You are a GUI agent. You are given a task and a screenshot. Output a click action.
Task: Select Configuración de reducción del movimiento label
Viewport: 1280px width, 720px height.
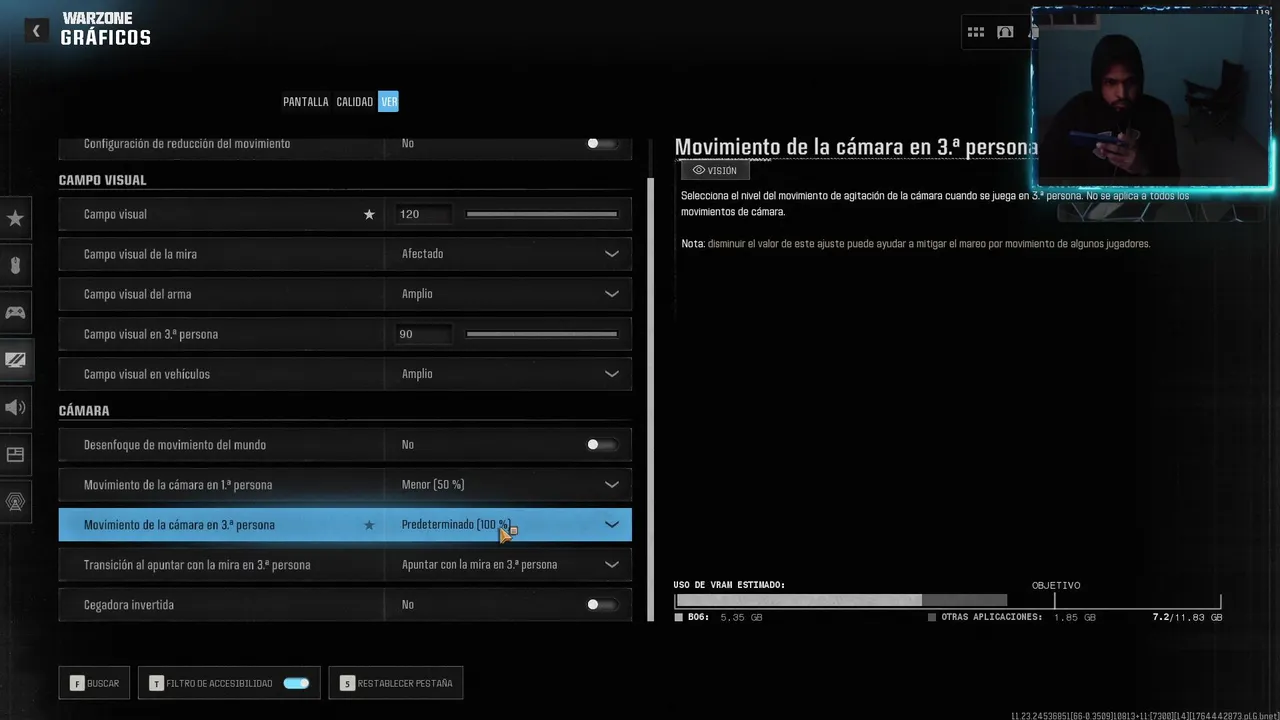click(x=187, y=144)
